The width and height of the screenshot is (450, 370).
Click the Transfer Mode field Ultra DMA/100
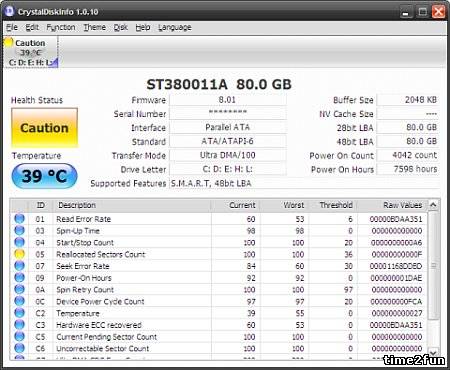pyautogui.click(x=228, y=155)
